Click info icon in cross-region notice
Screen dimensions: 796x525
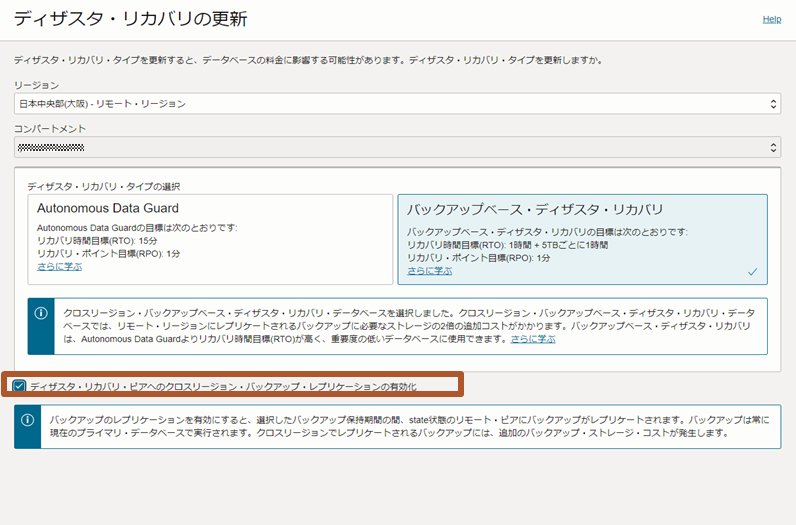[x=41, y=313]
